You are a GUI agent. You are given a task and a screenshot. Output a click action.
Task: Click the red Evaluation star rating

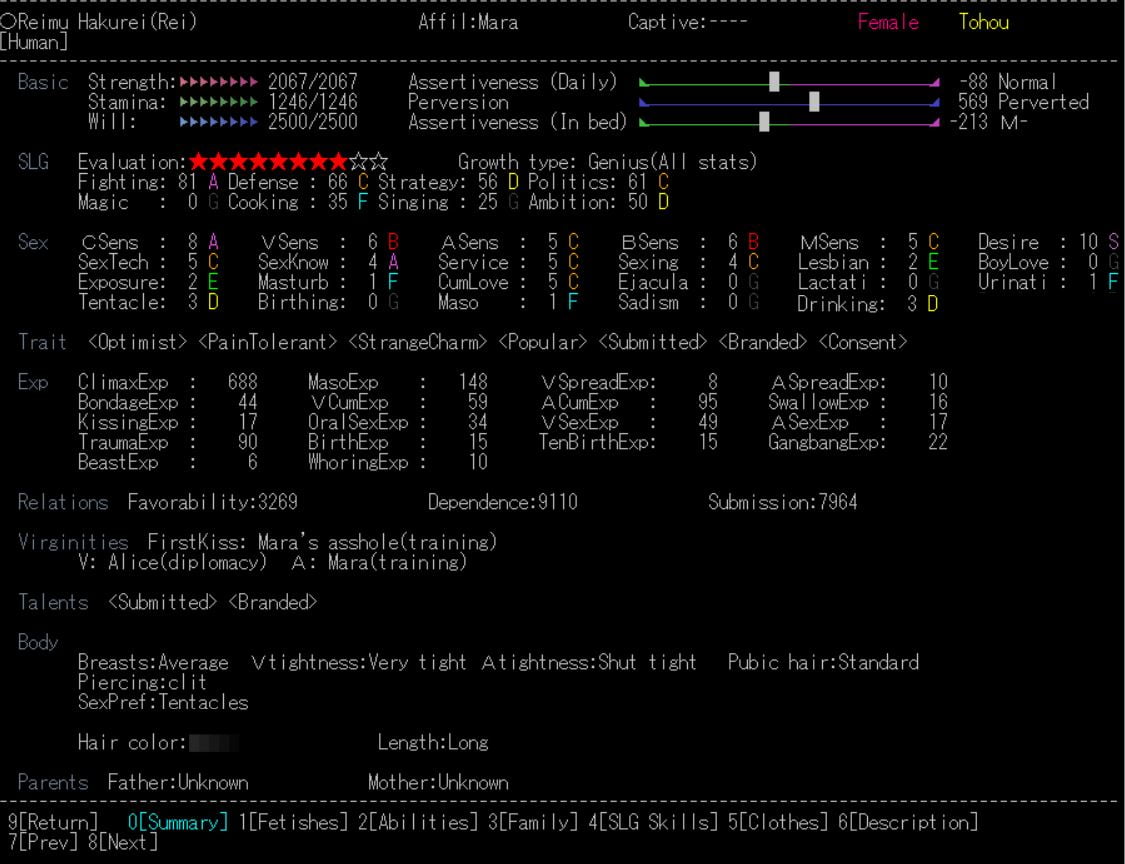[268, 162]
